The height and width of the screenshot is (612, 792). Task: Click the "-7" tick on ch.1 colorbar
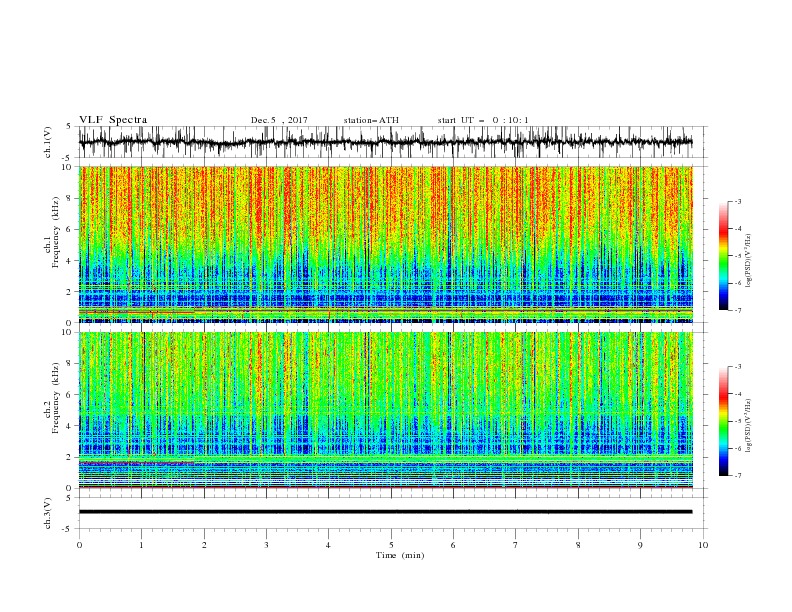tap(737, 310)
